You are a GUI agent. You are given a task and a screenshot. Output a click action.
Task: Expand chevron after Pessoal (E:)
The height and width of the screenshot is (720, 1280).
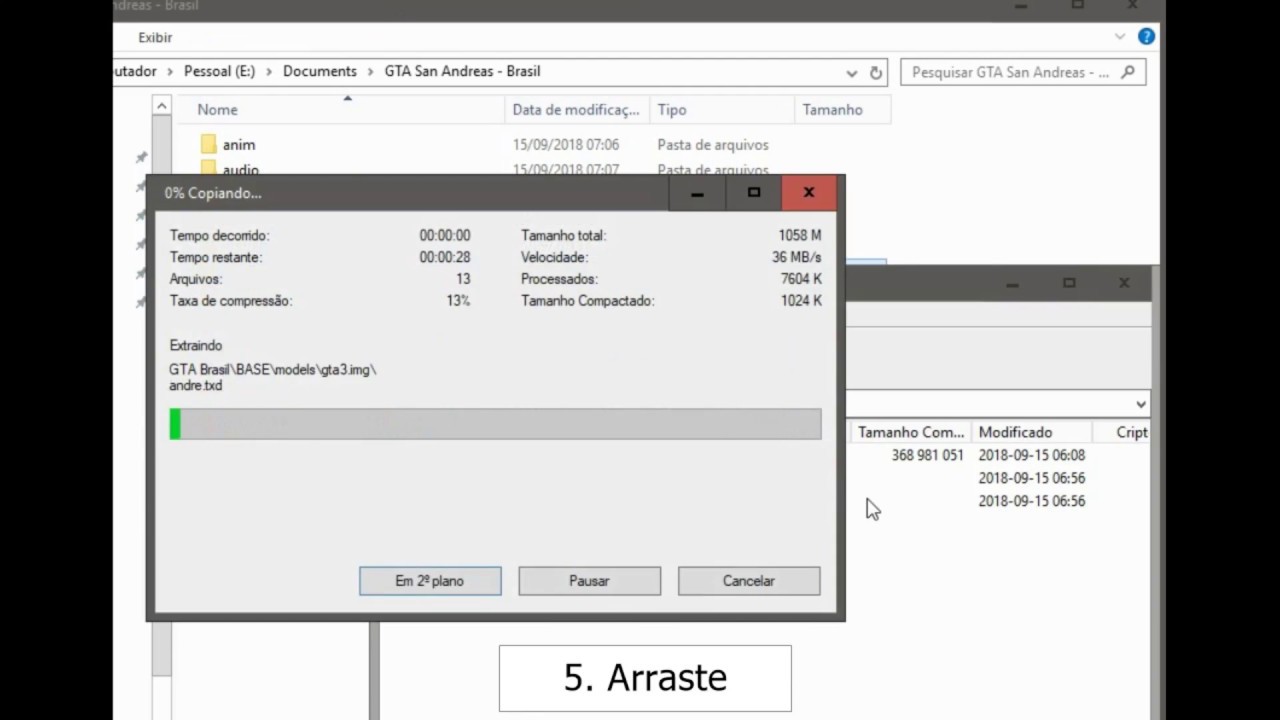(x=269, y=72)
